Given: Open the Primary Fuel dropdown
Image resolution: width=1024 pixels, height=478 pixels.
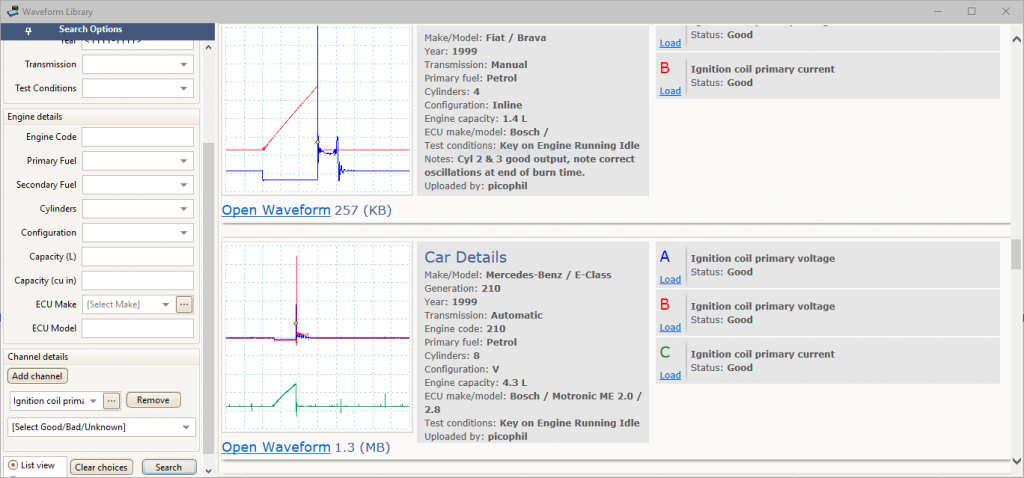Looking at the screenshot, I should pos(138,161).
